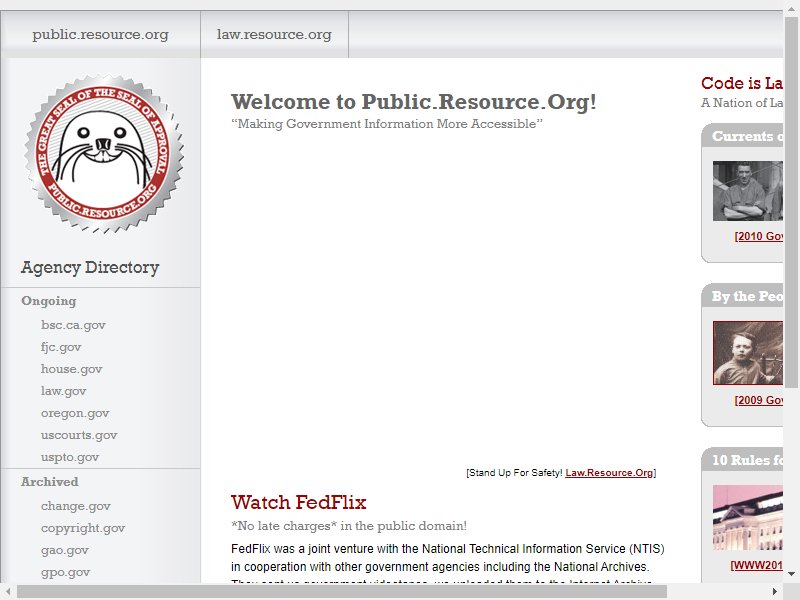800x600 pixels.
Task: Switch to the law.resource.org tab
Action: pyautogui.click(x=274, y=35)
